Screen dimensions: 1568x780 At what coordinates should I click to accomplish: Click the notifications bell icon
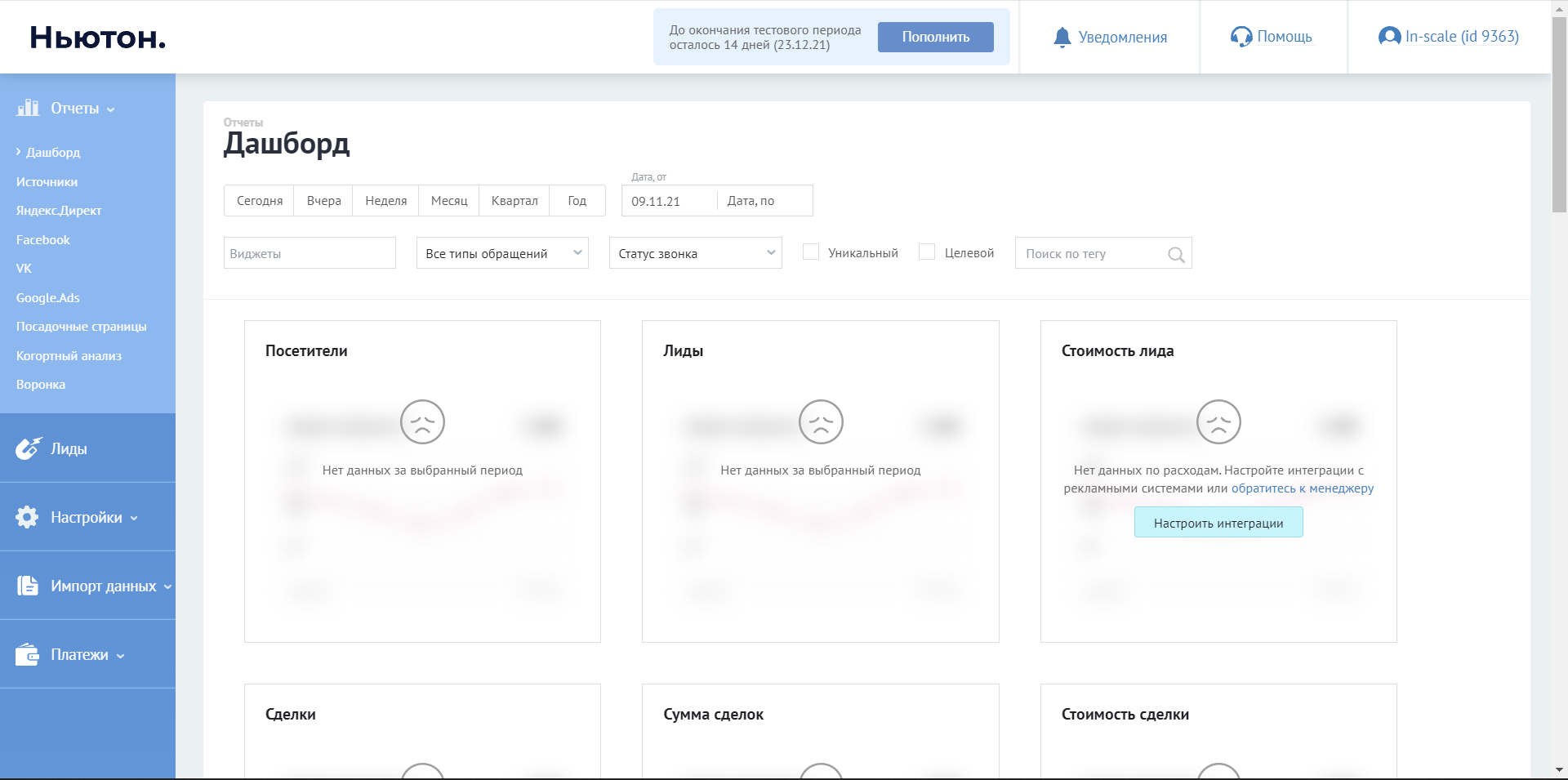point(1062,38)
